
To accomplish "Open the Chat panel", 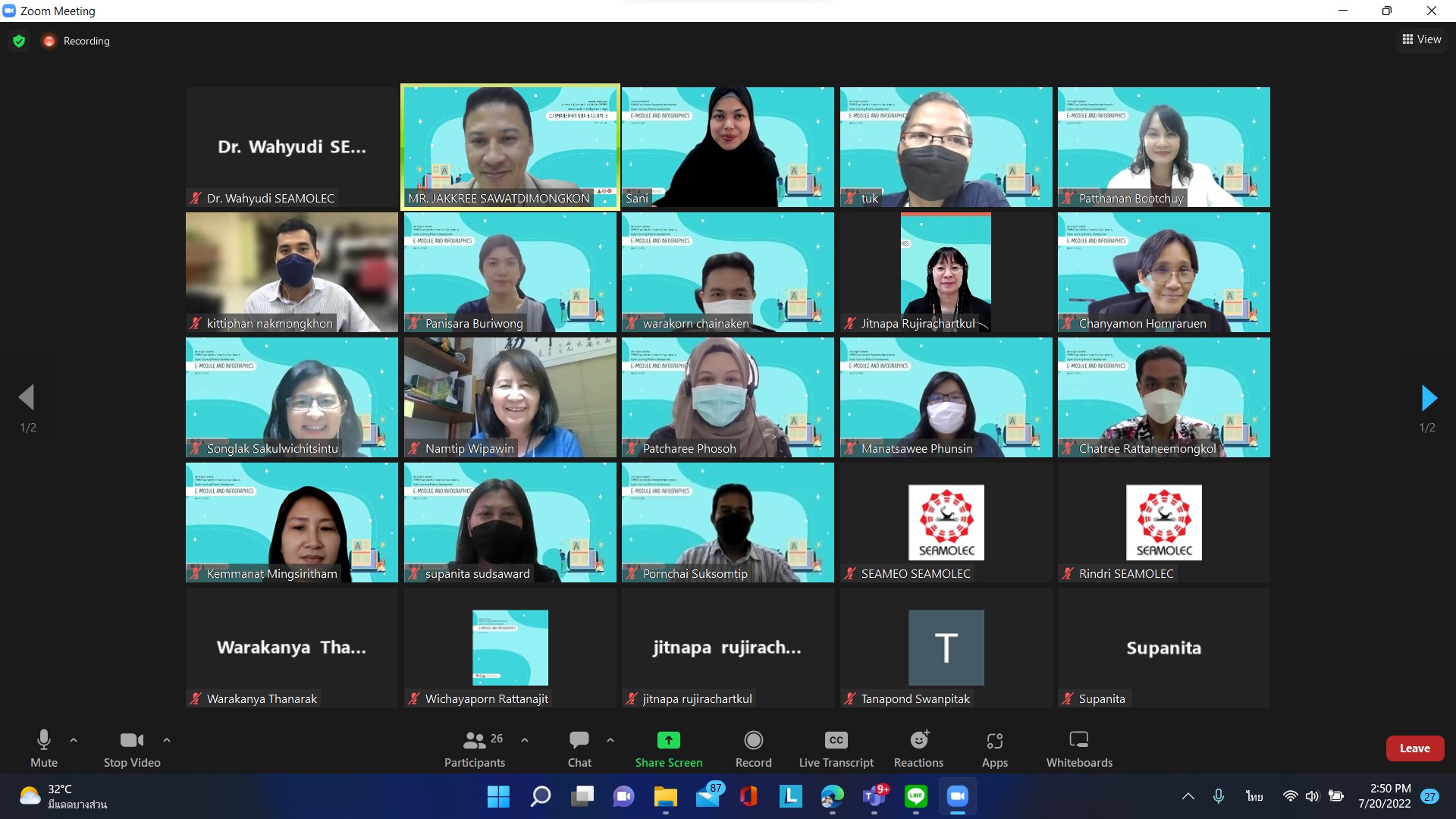I will click(579, 748).
